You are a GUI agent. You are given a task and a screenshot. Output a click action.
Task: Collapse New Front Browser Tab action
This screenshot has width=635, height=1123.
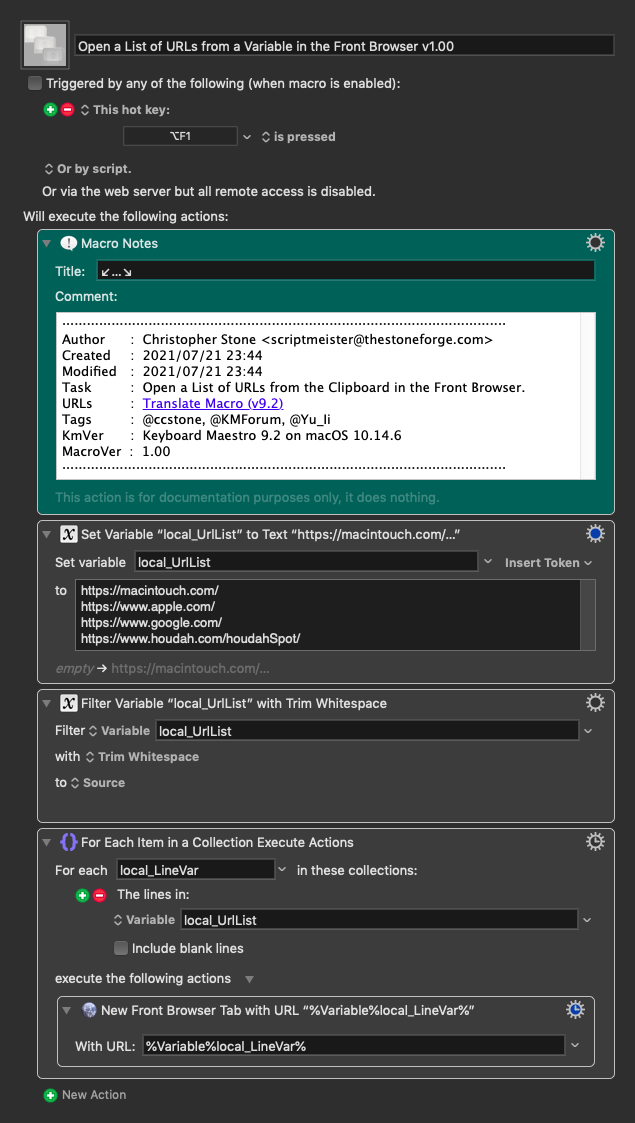click(67, 1010)
